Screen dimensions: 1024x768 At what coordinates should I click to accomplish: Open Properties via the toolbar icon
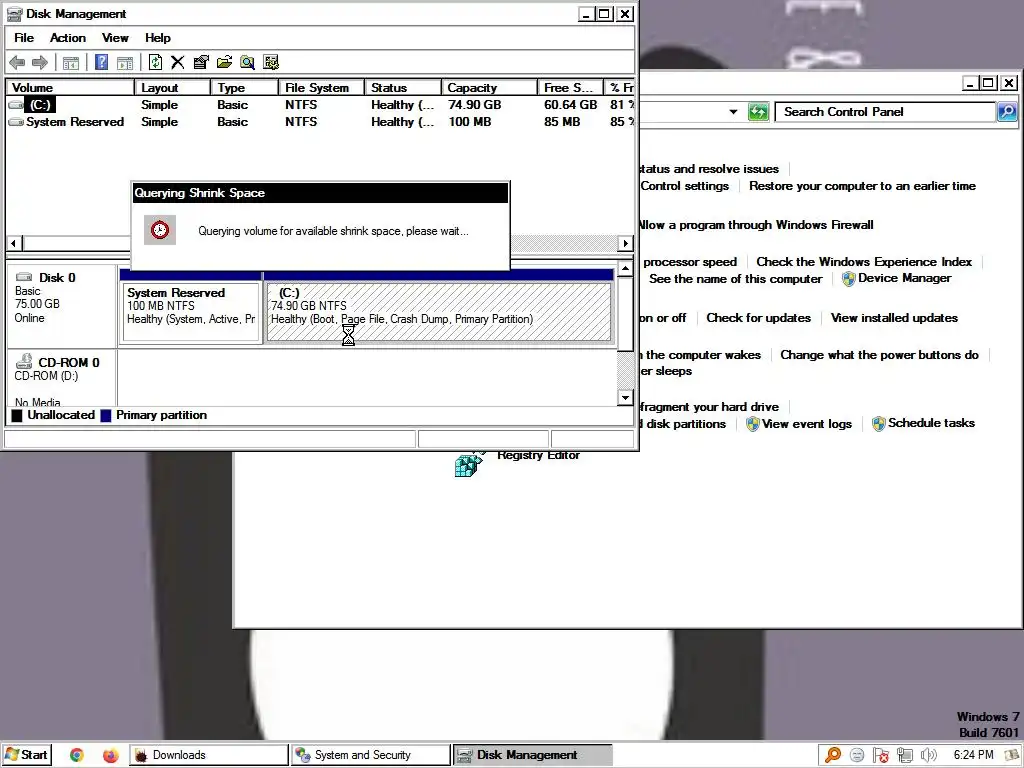click(x=201, y=62)
